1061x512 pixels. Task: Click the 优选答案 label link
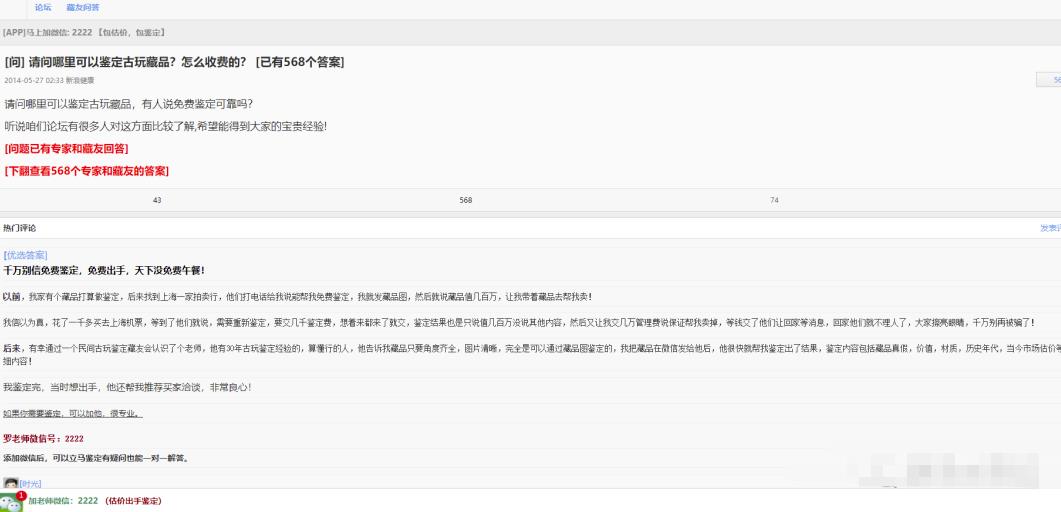pyautogui.click(x=25, y=255)
